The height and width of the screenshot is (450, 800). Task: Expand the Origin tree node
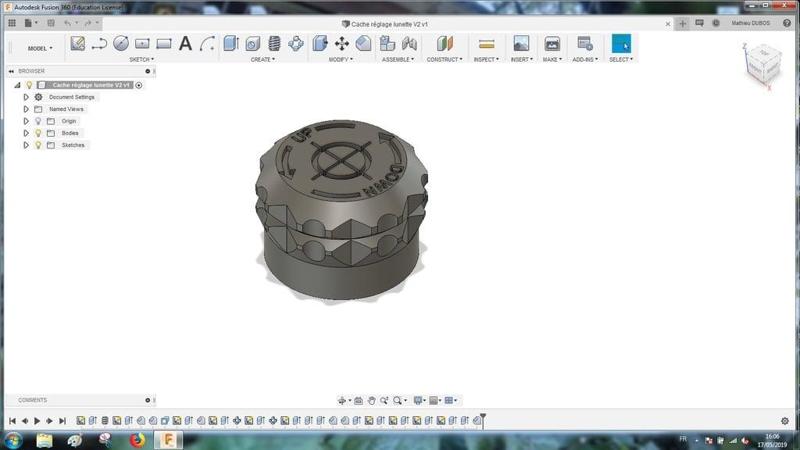coord(26,121)
